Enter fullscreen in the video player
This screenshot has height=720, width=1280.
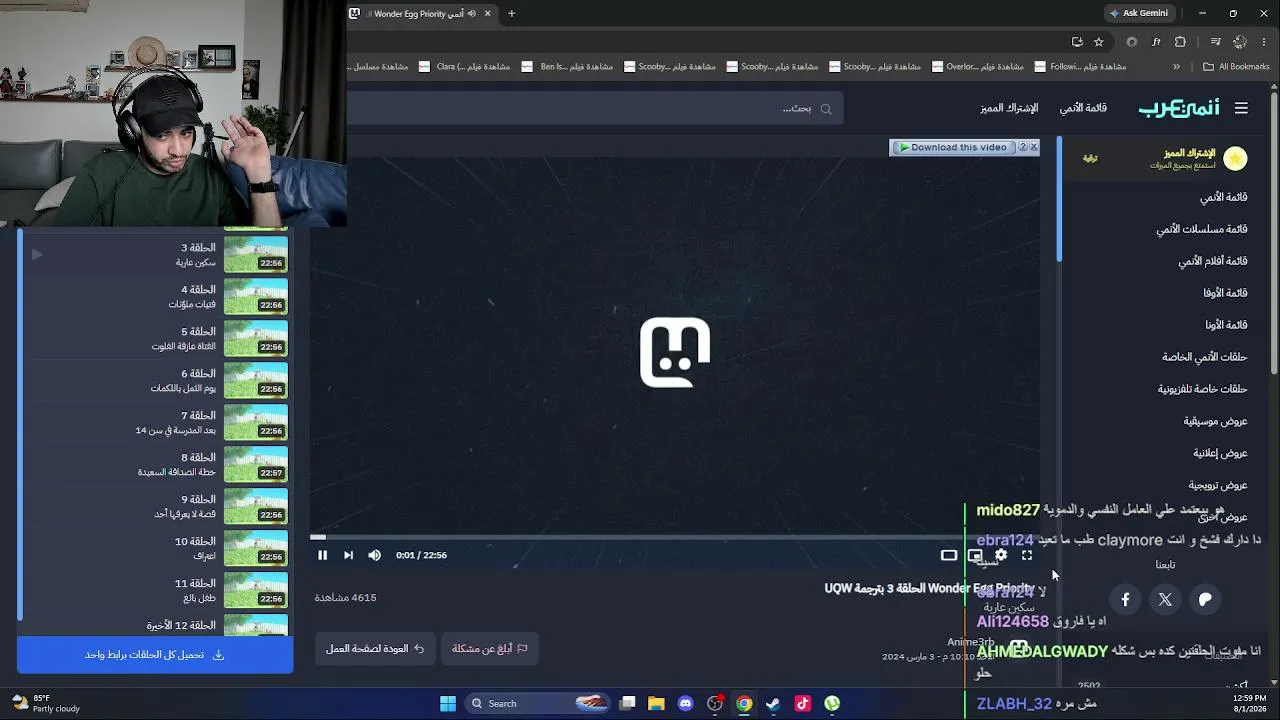point(1027,555)
